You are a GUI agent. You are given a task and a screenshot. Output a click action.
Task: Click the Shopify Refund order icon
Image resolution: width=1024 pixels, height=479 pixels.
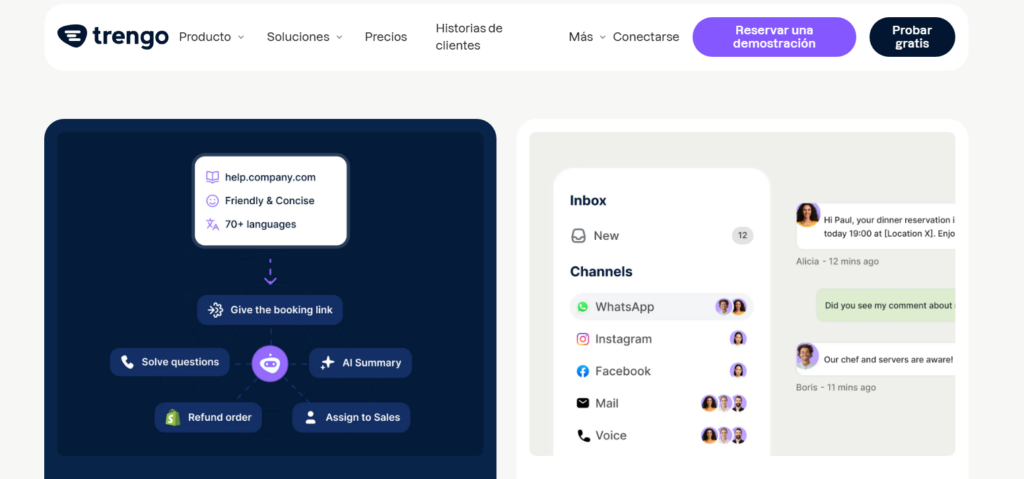[x=172, y=417]
